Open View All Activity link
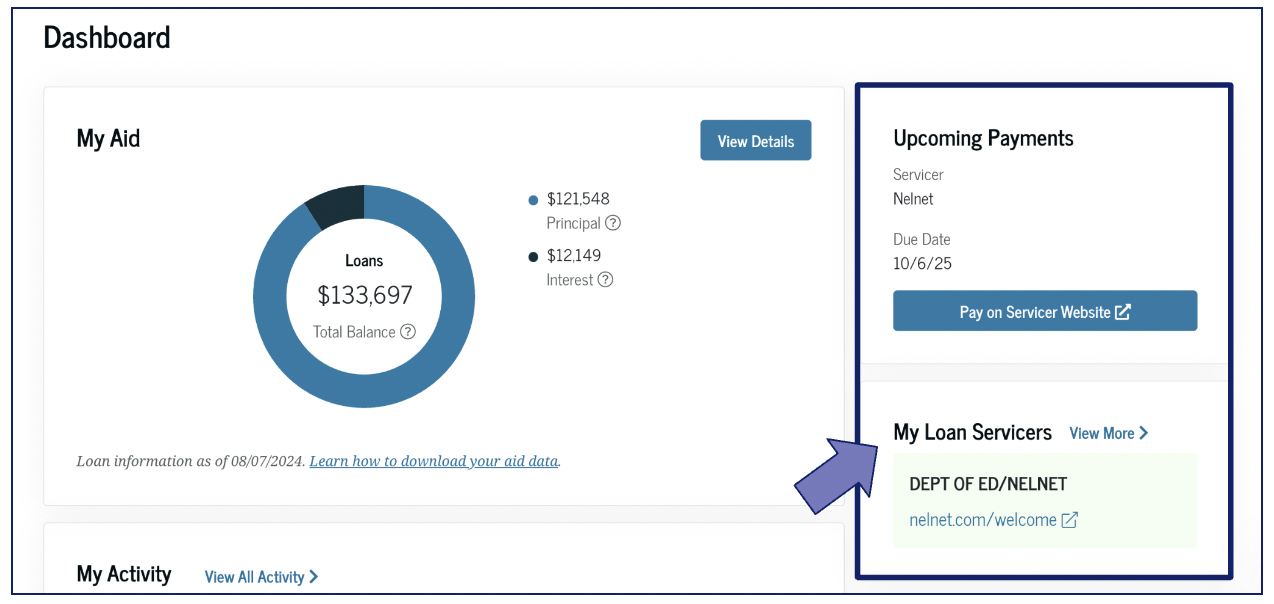 tap(262, 577)
